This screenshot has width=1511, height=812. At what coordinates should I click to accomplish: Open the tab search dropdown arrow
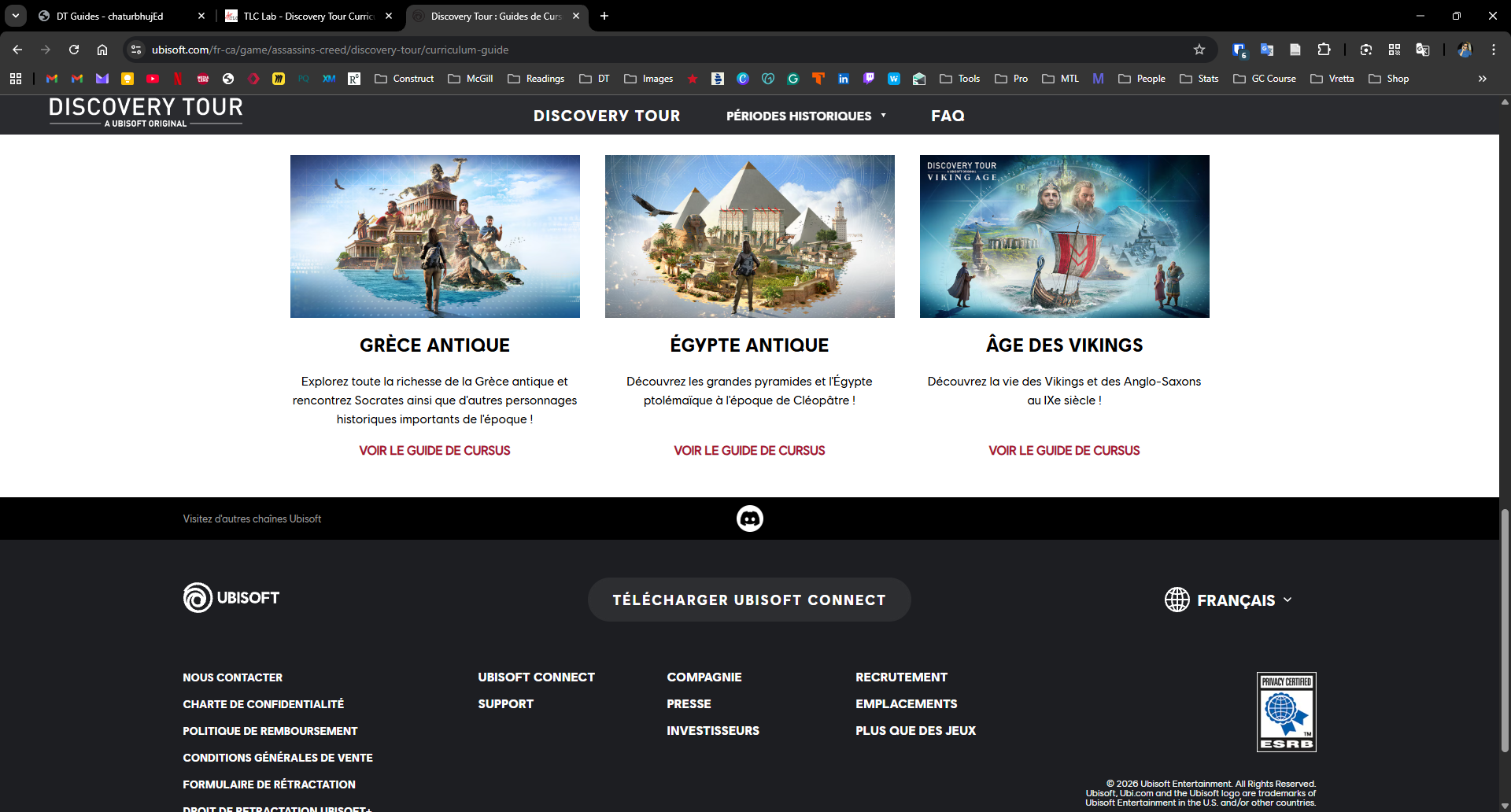pos(16,16)
